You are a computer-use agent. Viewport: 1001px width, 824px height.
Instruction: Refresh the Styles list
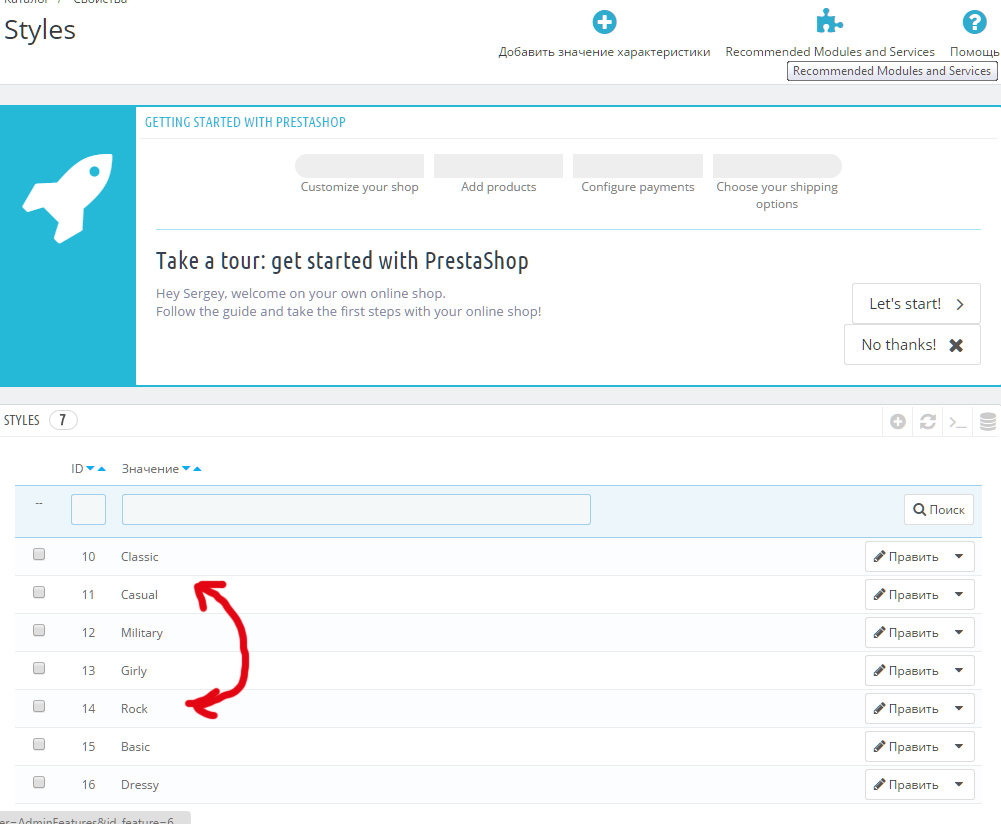(x=928, y=421)
